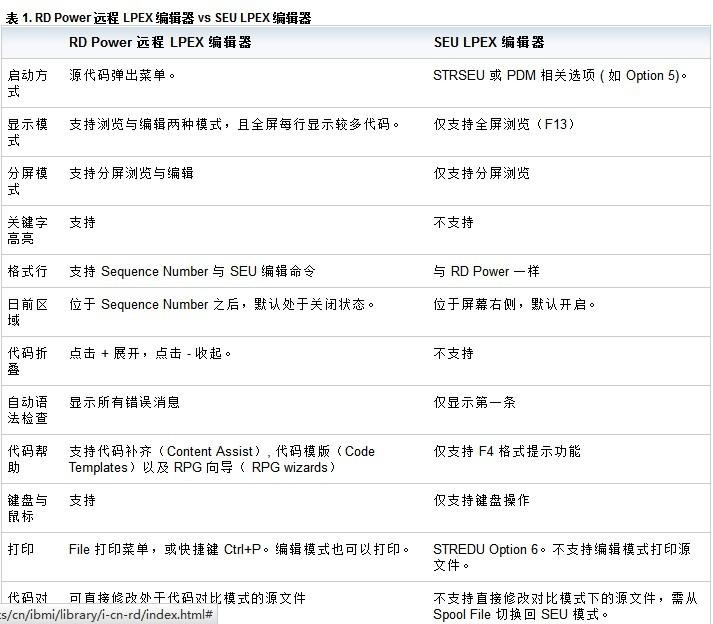Click cell 'STRSEU 或 PDM 相关选项'
The width and height of the screenshot is (713, 624).
pyautogui.click(x=514, y=75)
